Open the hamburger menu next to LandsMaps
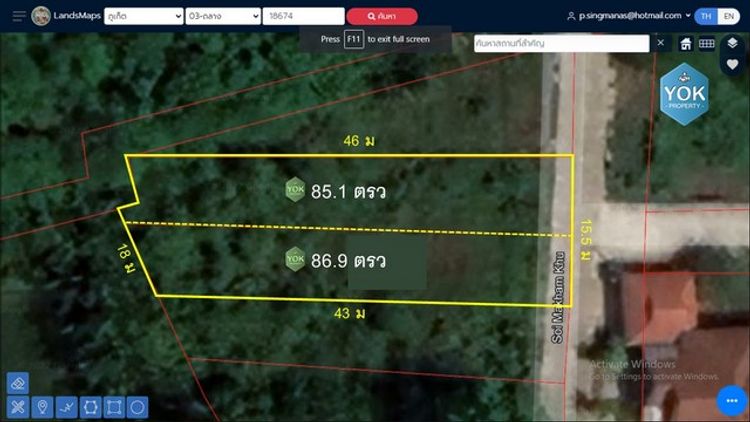This screenshot has height=422, width=750. pyautogui.click(x=19, y=16)
